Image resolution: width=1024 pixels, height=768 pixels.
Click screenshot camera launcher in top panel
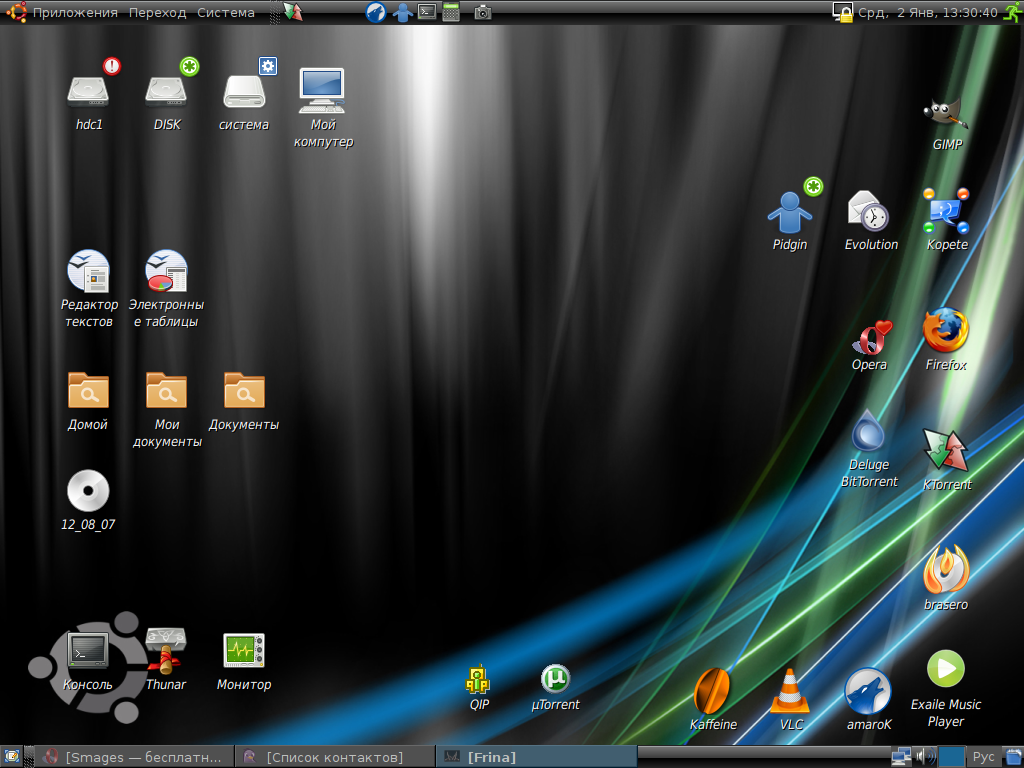[x=483, y=12]
